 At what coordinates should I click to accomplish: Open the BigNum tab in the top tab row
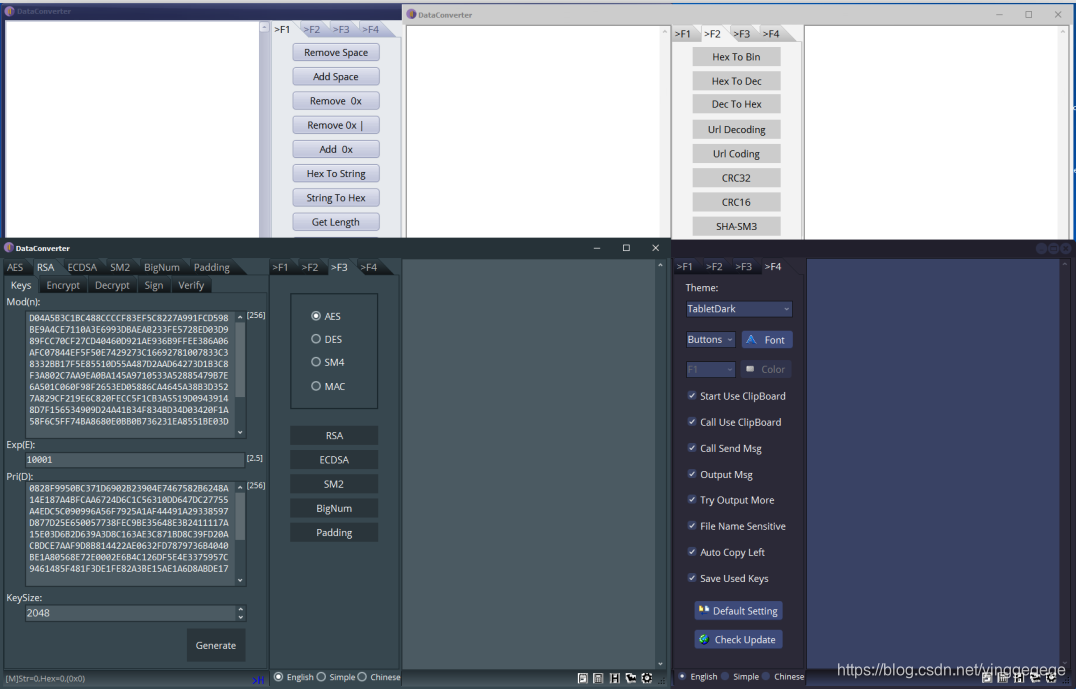[162, 267]
